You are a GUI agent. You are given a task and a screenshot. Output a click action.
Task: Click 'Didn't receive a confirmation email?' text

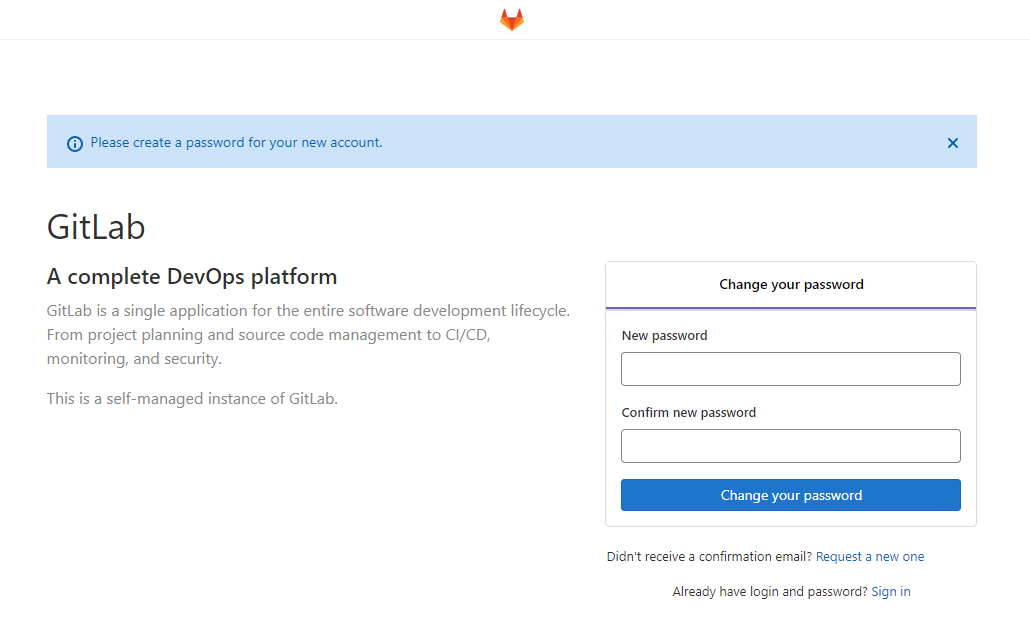point(709,556)
